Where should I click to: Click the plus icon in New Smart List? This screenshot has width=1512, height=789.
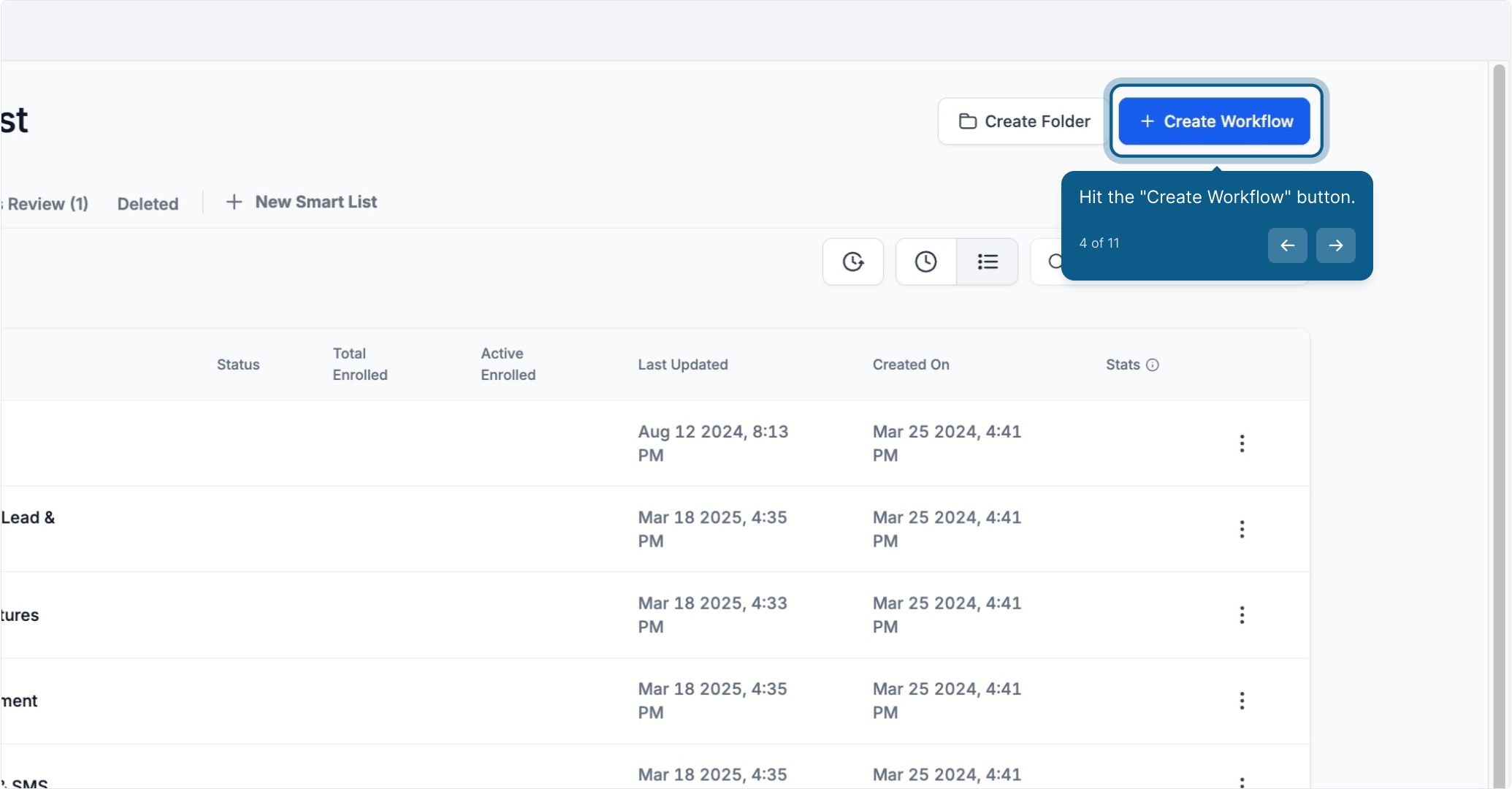pos(234,202)
